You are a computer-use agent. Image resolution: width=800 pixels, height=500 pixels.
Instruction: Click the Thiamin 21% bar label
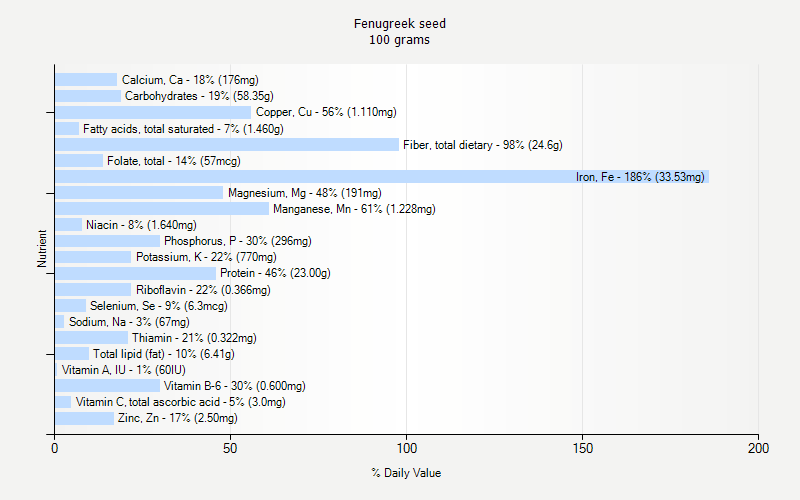[194, 338]
